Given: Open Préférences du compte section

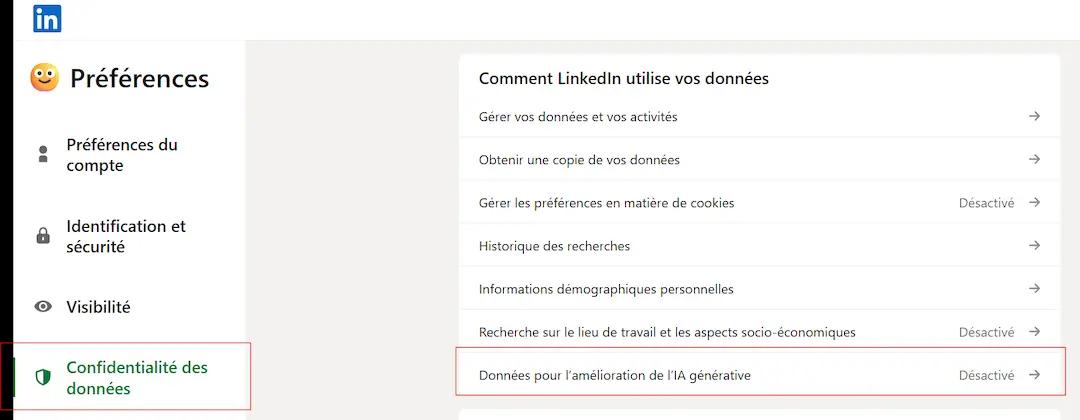Looking at the screenshot, I should [122, 155].
